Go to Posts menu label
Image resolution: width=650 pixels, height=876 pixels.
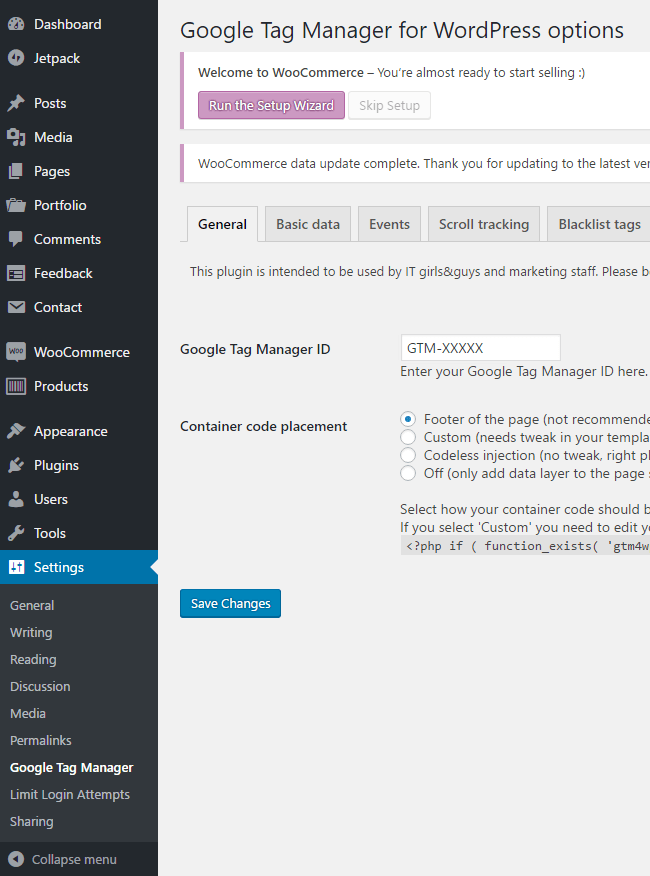pos(50,103)
